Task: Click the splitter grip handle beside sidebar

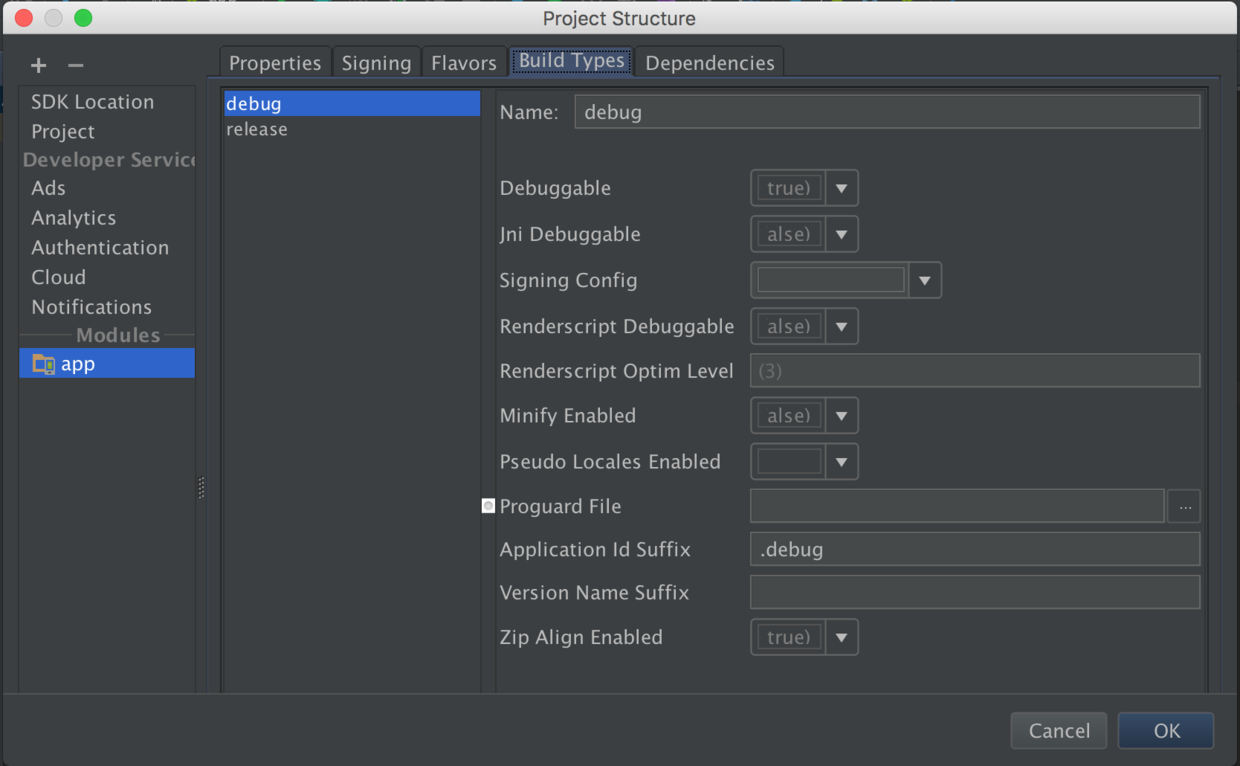Action: tap(201, 488)
